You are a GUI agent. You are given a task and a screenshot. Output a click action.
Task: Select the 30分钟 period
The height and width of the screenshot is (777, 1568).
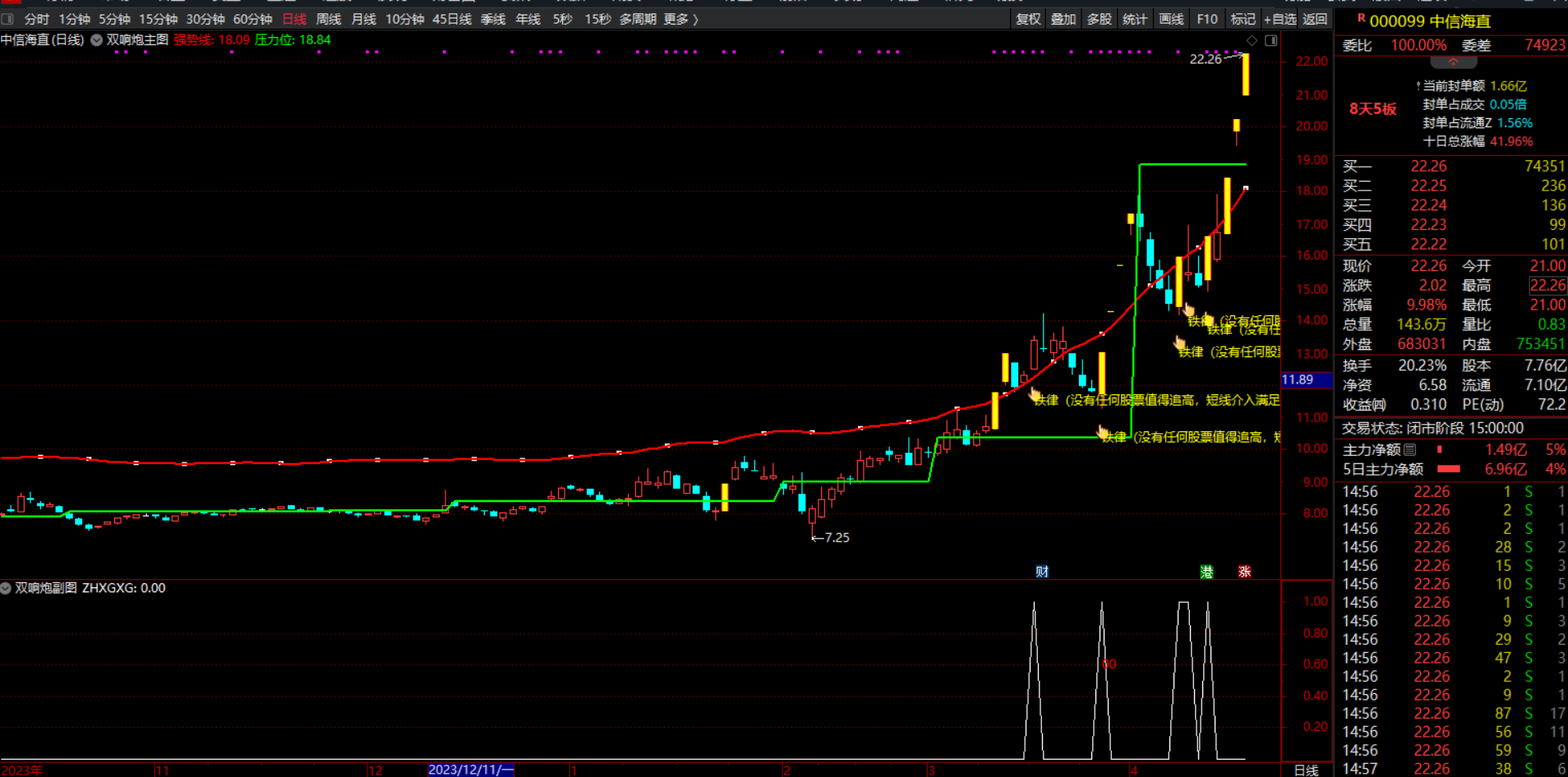click(205, 19)
